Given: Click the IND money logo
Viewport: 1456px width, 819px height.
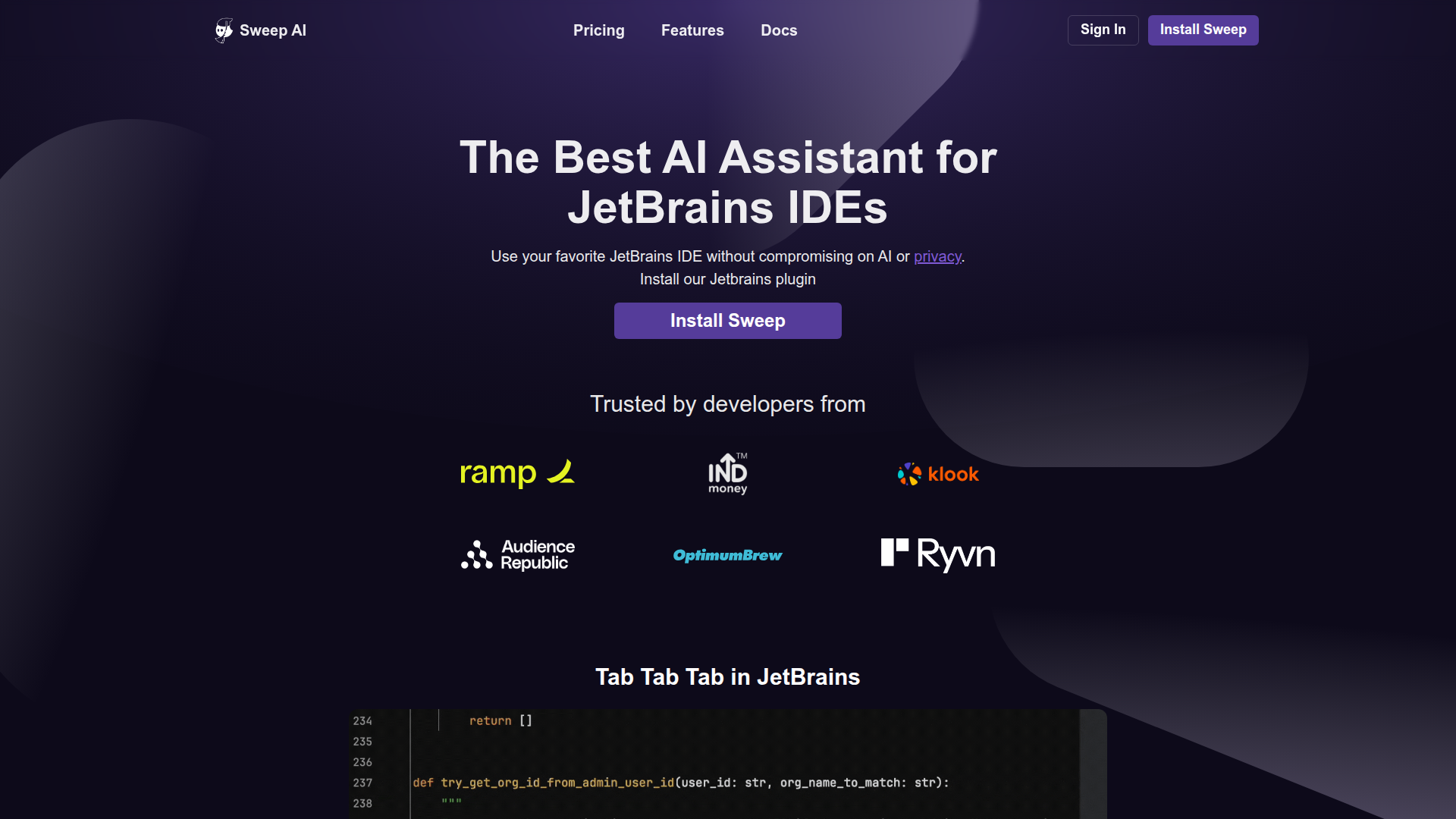Looking at the screenshot, I should tap(727, 474).
